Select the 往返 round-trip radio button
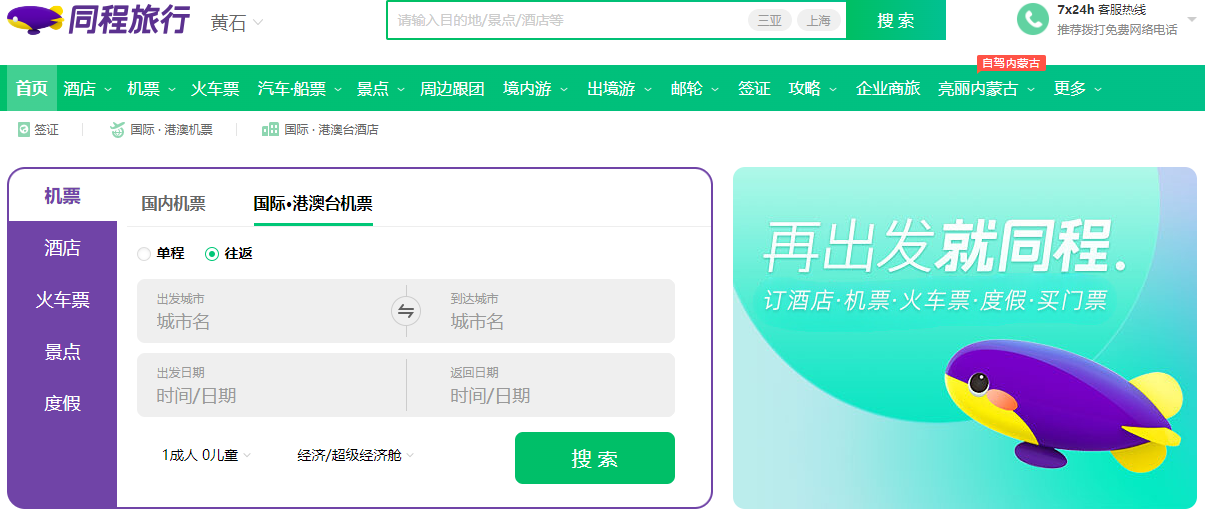1205x510 pixels. point(212,254)
